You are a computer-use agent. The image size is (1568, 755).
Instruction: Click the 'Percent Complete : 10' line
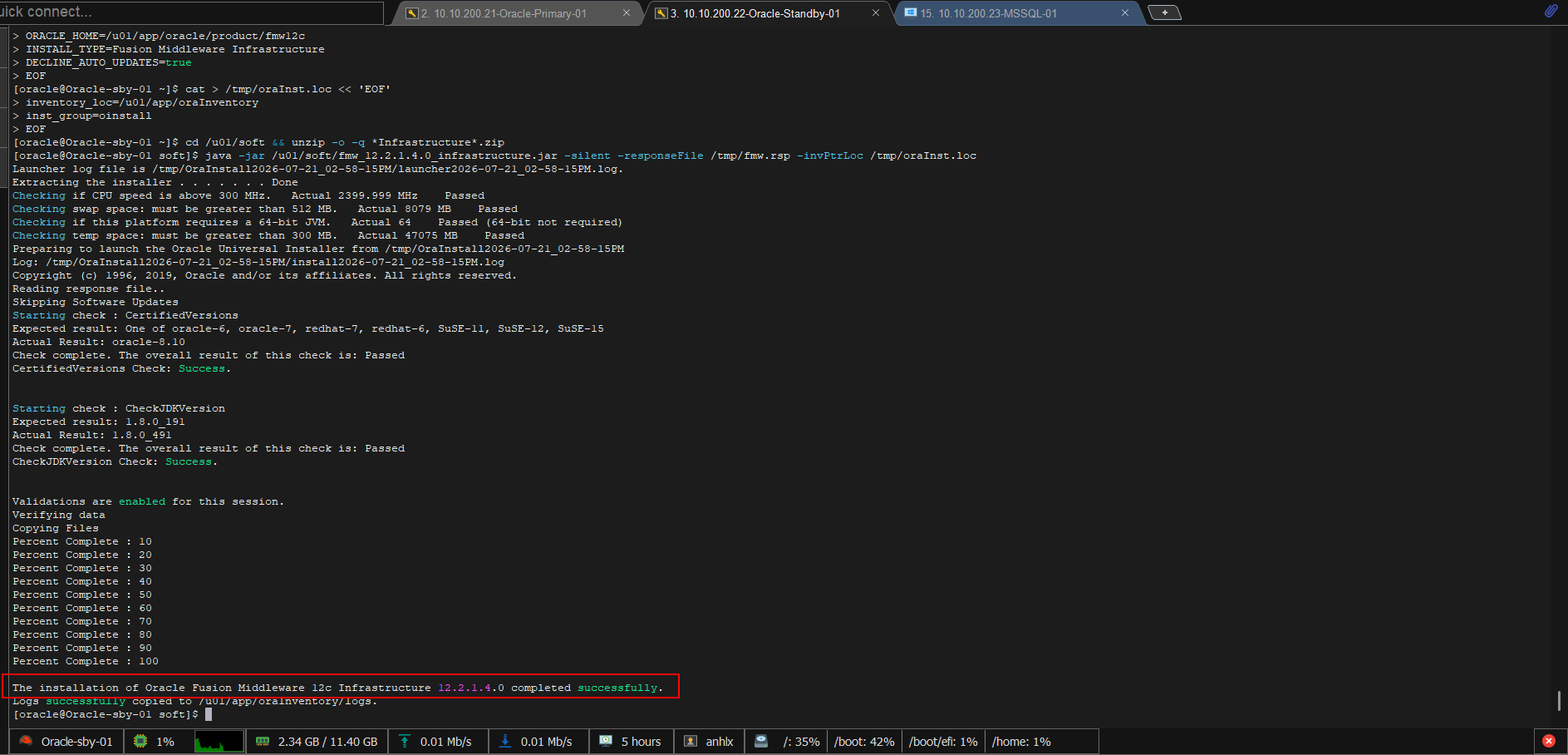point(81,541)
